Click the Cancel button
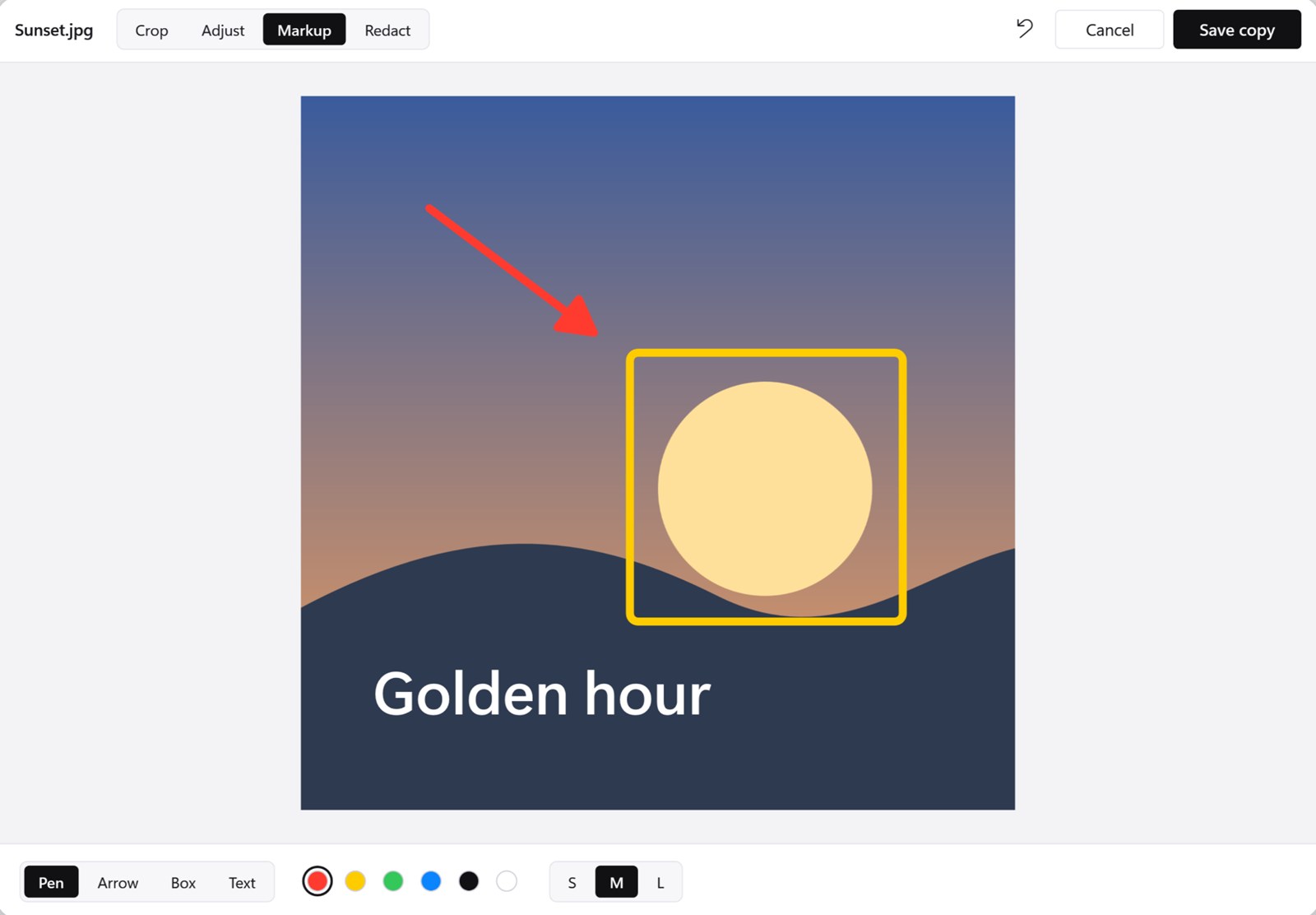 click(1110, 30)
